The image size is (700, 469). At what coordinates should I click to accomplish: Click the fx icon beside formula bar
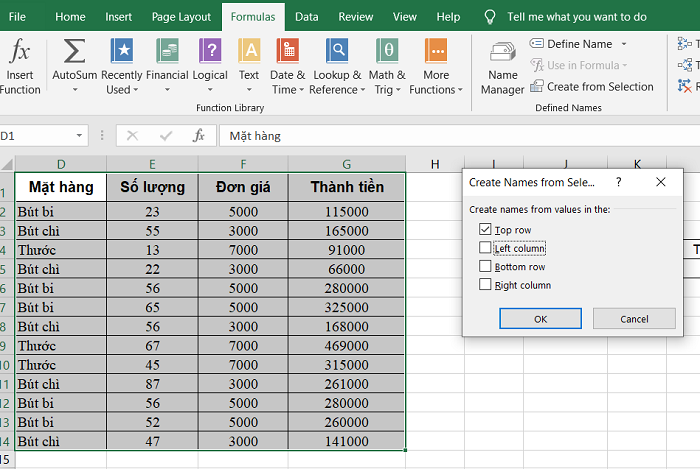[199, 135]
